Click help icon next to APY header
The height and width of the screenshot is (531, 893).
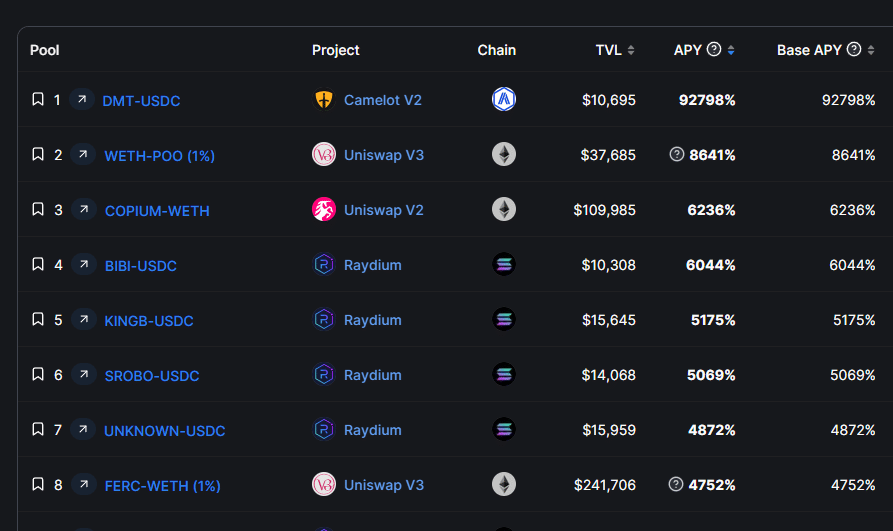coord(714,49)
